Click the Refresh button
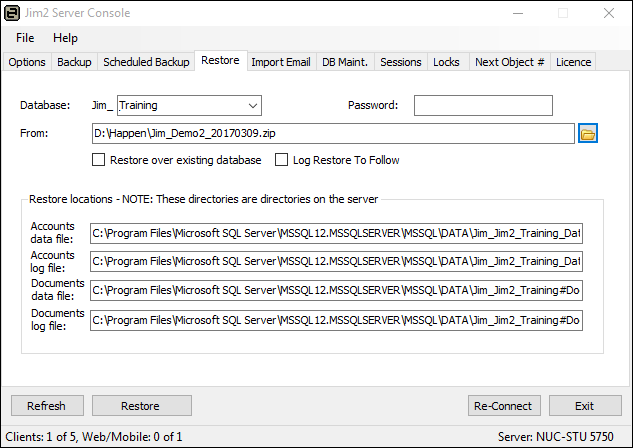 46,406
